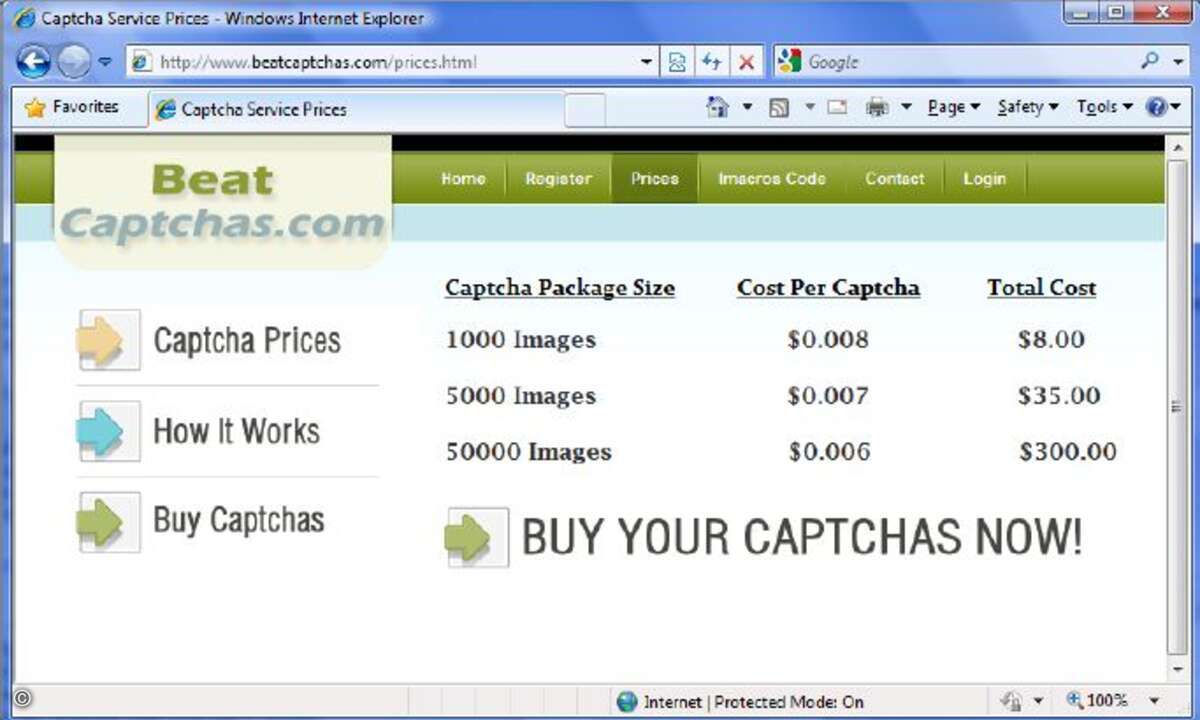Click the RSS Feeds toolbar icon

(x=779, y=107)
